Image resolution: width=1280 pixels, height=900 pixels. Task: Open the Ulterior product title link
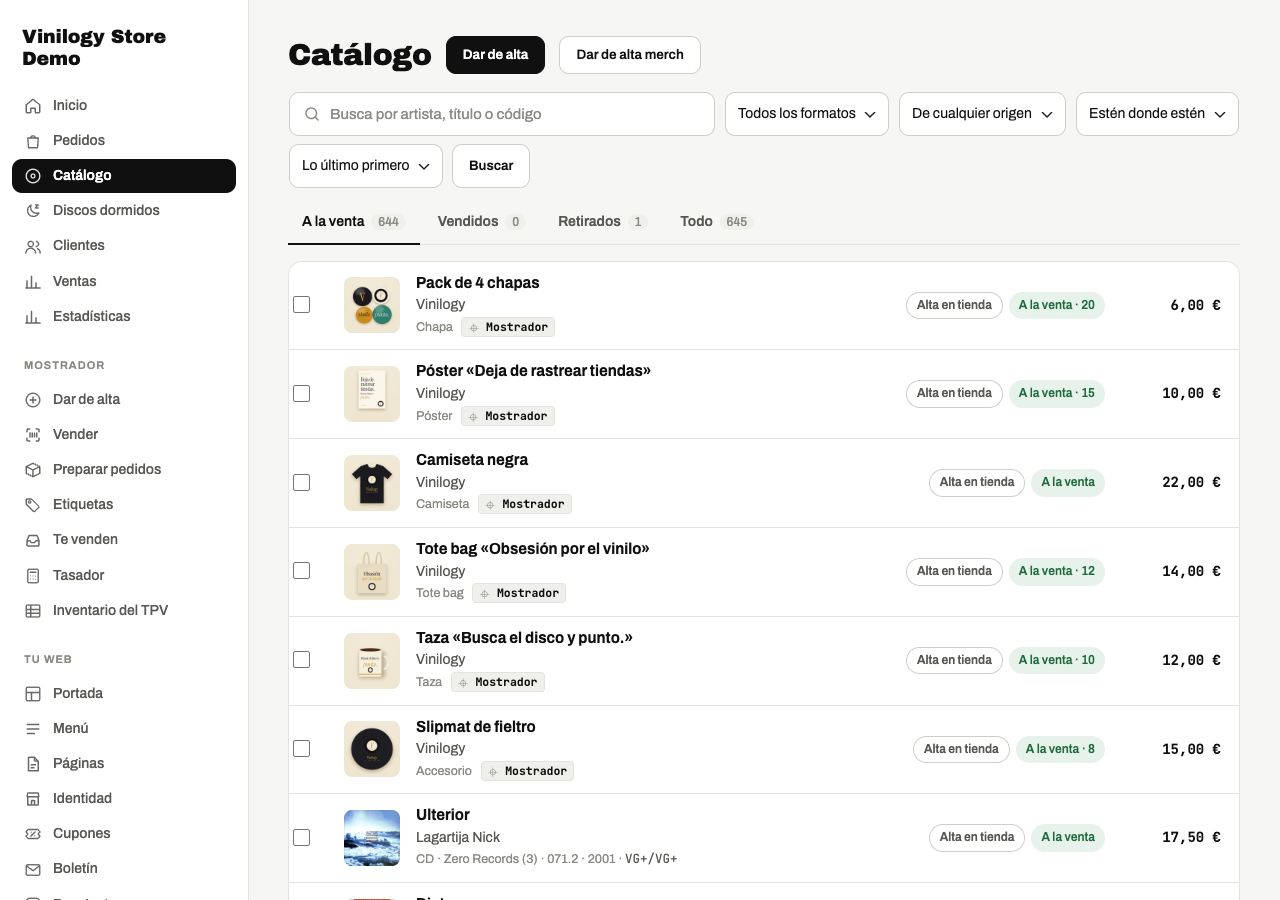tap(443, 815)
